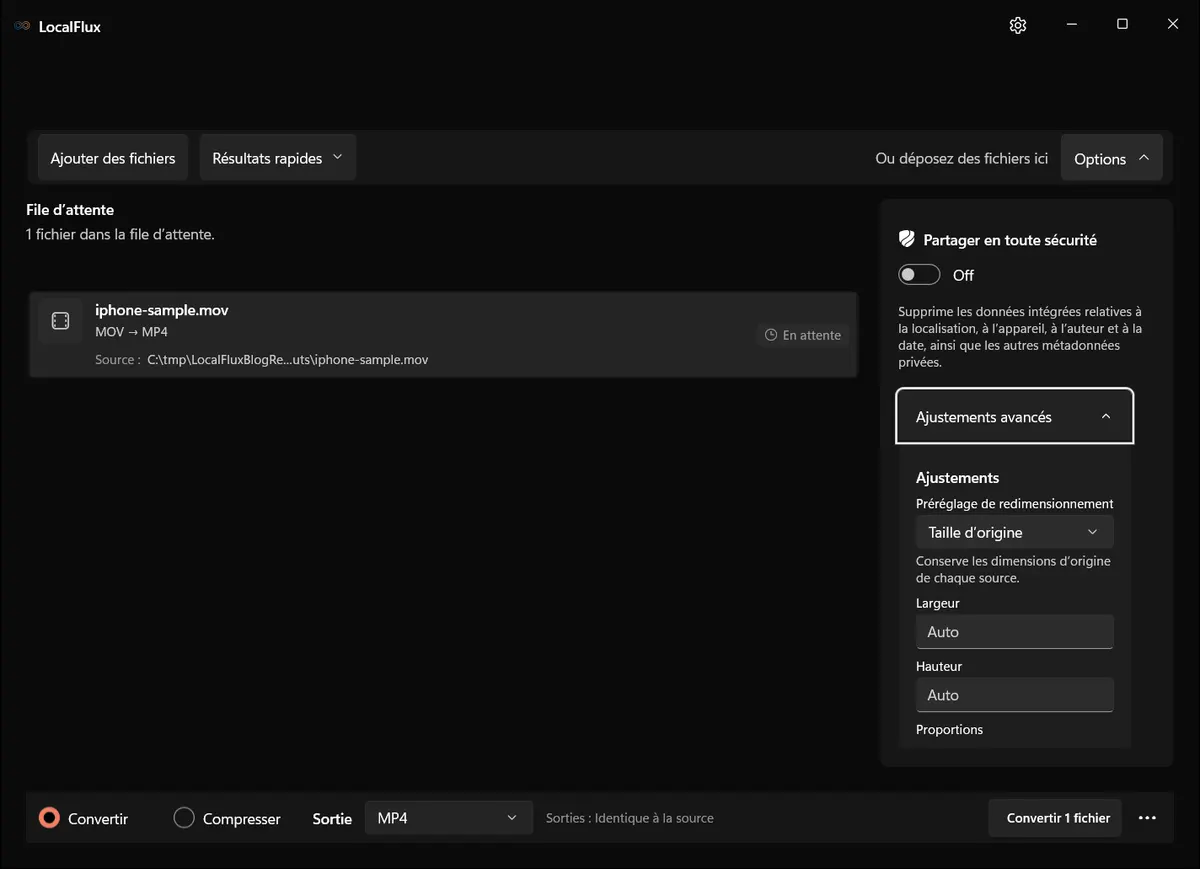Click the video file icon for iphone-sample.mov
Viewport: 1200px width, 869px height.
tap(60, 320)
